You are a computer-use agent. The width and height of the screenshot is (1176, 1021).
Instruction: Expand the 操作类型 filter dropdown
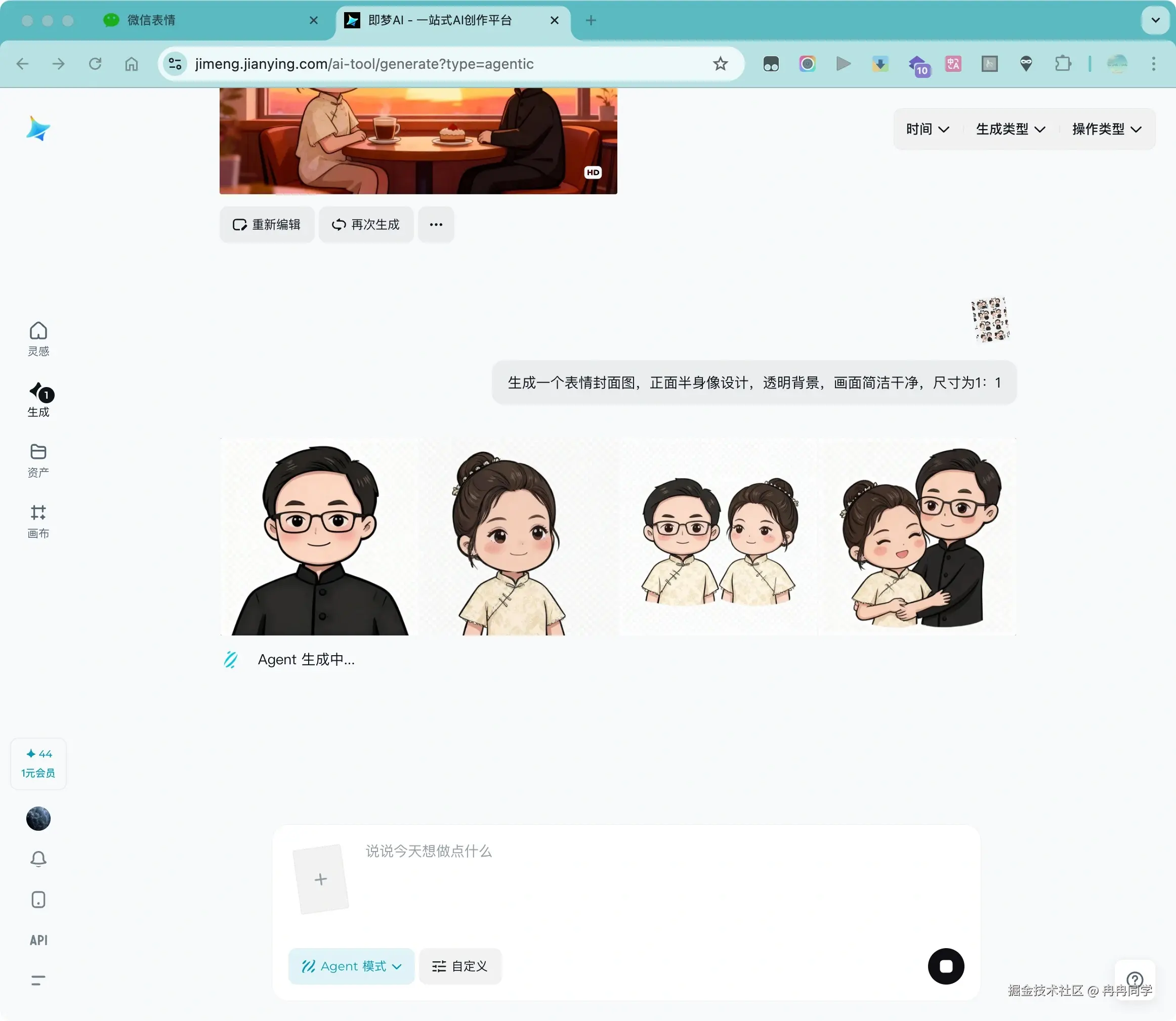pos(1107,130)
